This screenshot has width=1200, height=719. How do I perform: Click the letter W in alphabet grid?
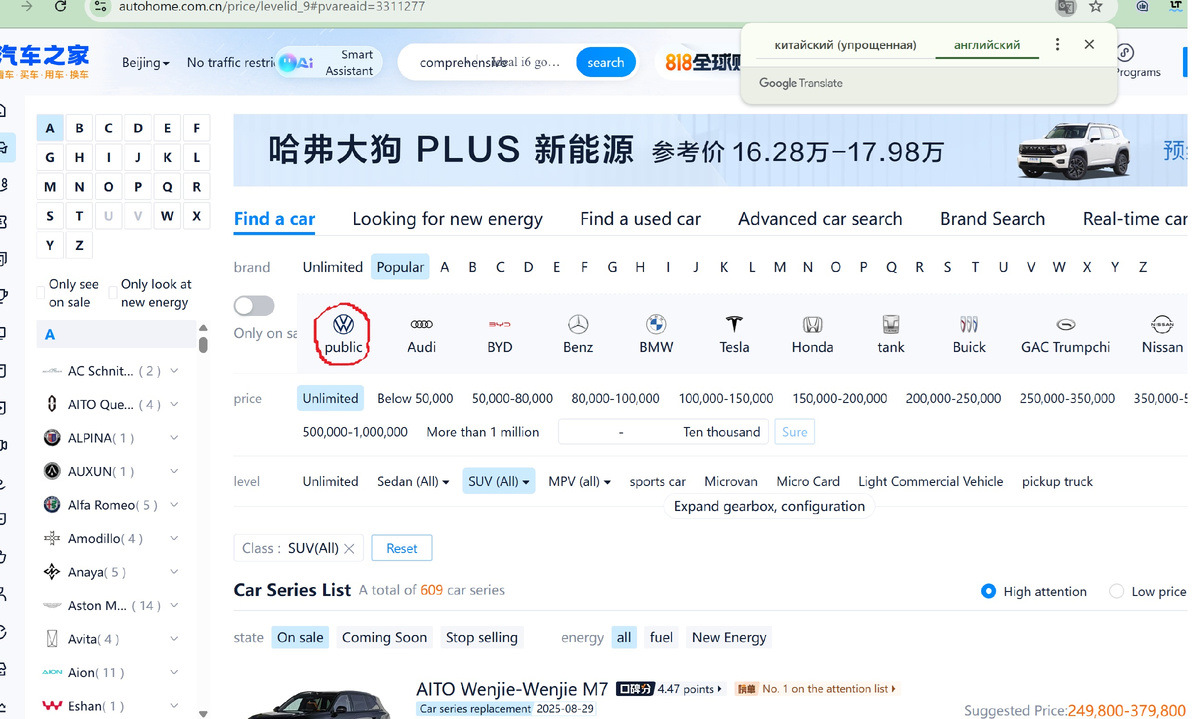pyautogui.click(x=167, y=215)
